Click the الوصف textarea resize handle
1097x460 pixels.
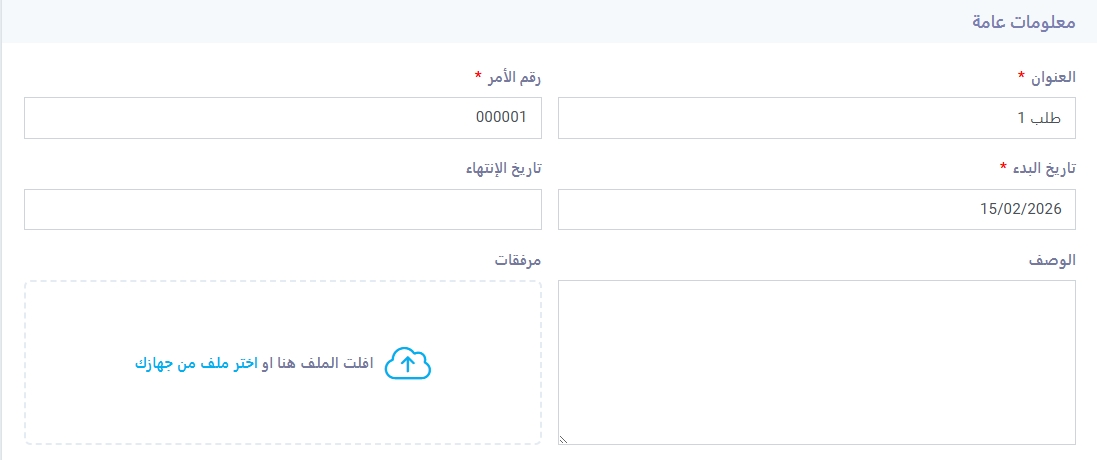point(563,438)
